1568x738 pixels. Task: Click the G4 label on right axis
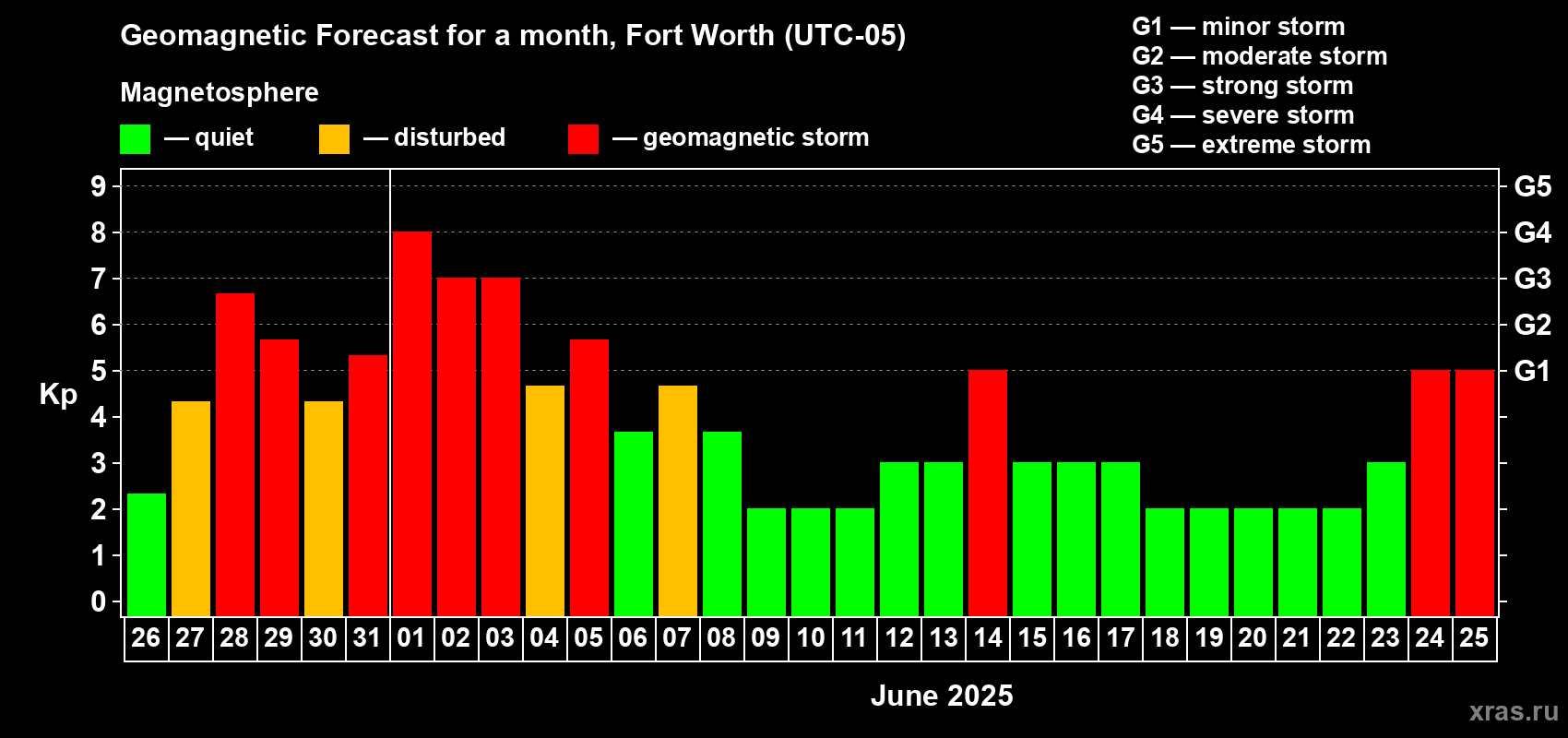tap(1532, 232)
